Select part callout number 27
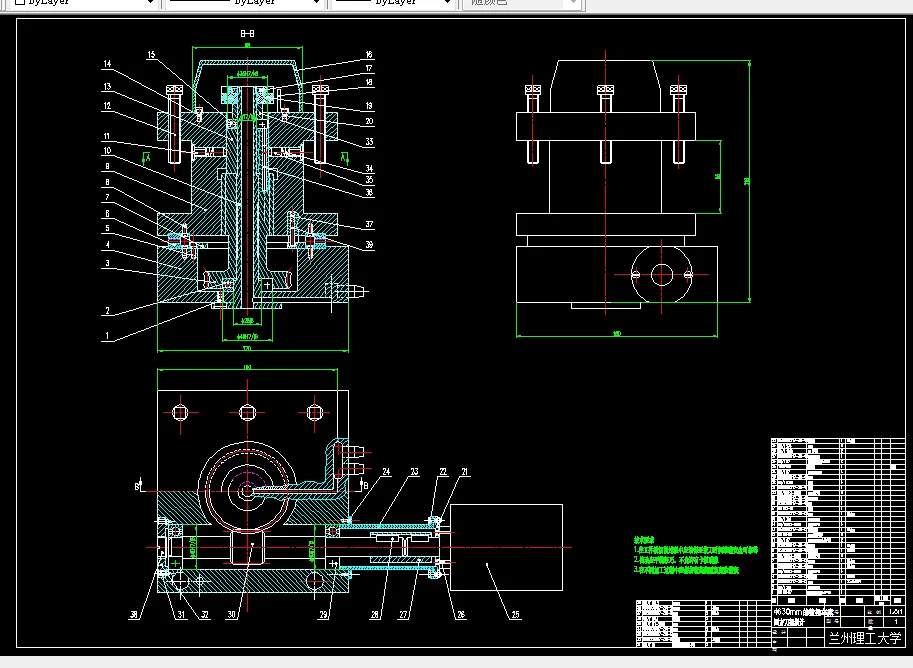The width and height of the screenshot is (913, 668). pyautogui.click(x=403, y=614)
